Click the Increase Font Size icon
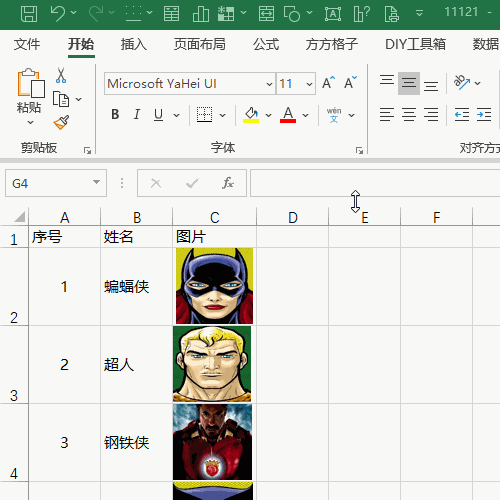 (328, 83)
